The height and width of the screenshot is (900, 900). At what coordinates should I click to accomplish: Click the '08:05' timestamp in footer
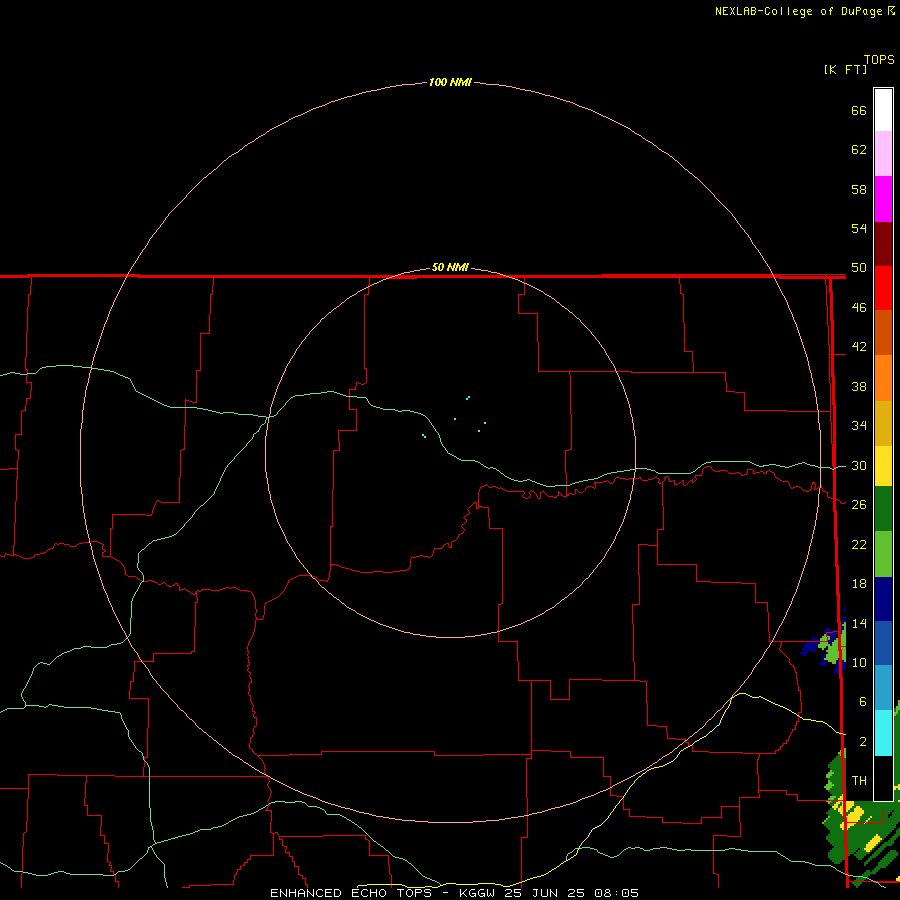pos(616,893)
